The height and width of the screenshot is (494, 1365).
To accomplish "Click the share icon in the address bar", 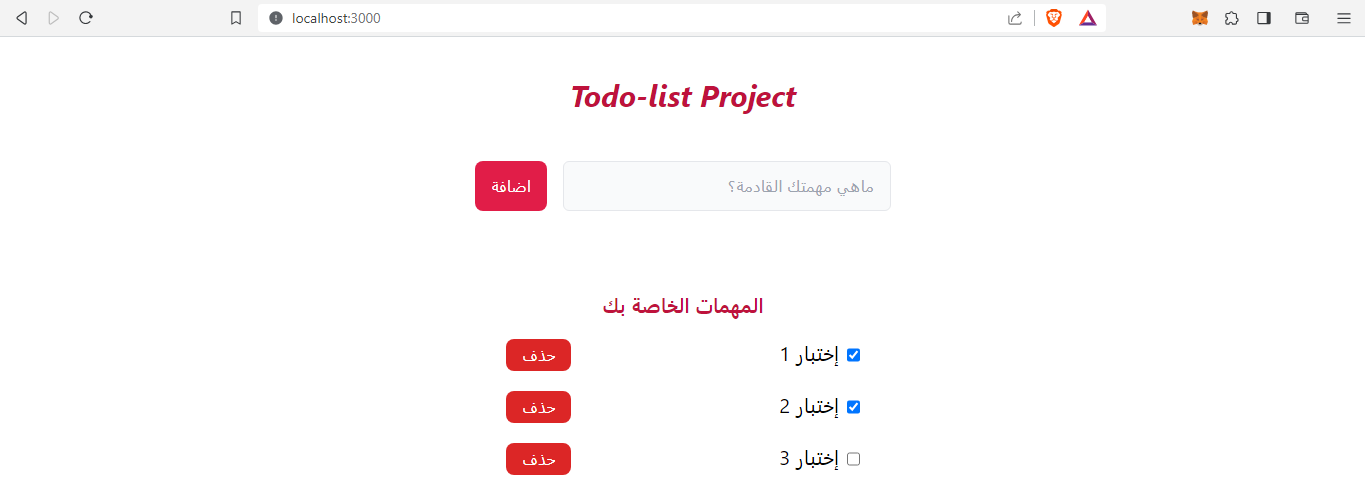I will coord(1015,18).
